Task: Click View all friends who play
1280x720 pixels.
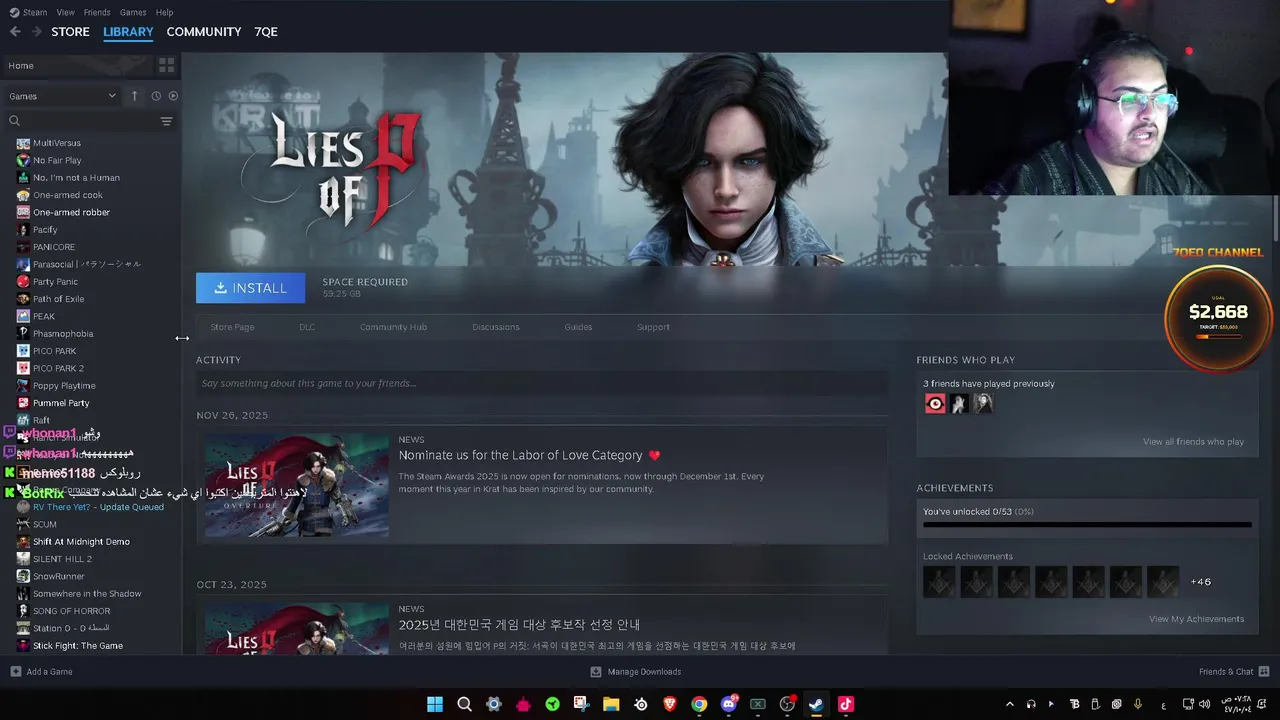Action: pos(1193,442)
